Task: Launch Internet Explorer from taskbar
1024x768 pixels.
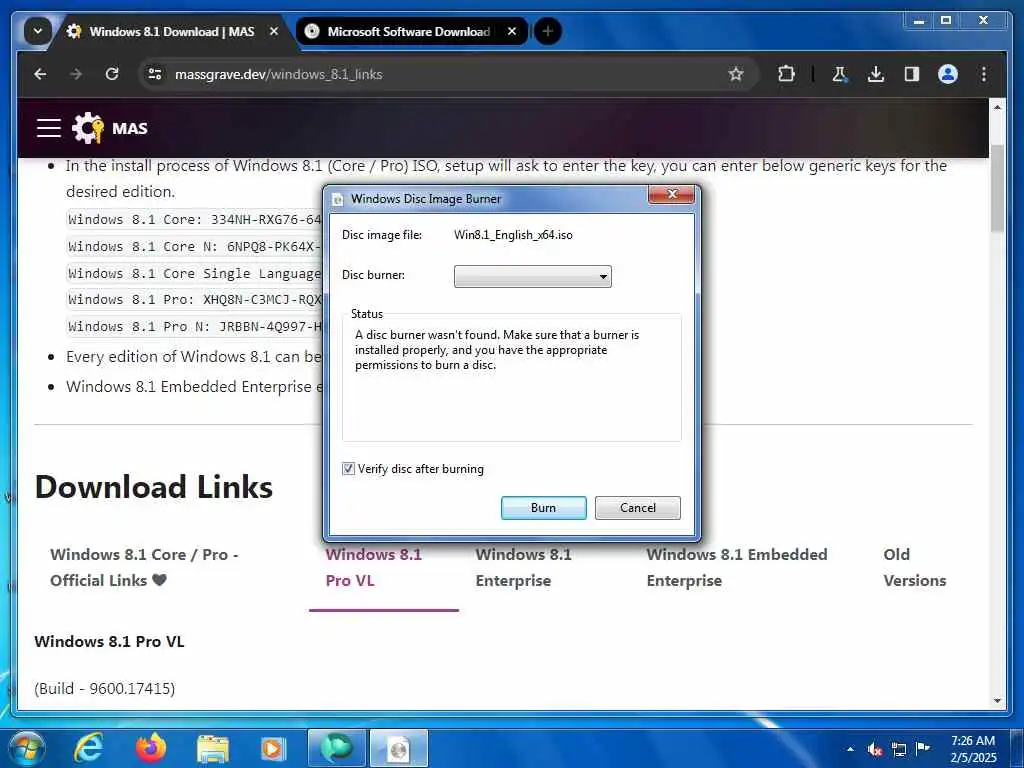Action: [x=88, y=748]
